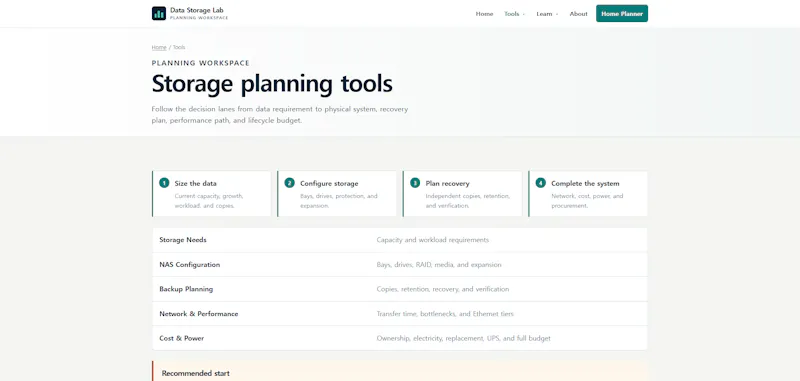The height and width of the screenshot is (381, 800).
Task: Click 'Network, cost, power, and procurement' description
Action: point(587,201)
